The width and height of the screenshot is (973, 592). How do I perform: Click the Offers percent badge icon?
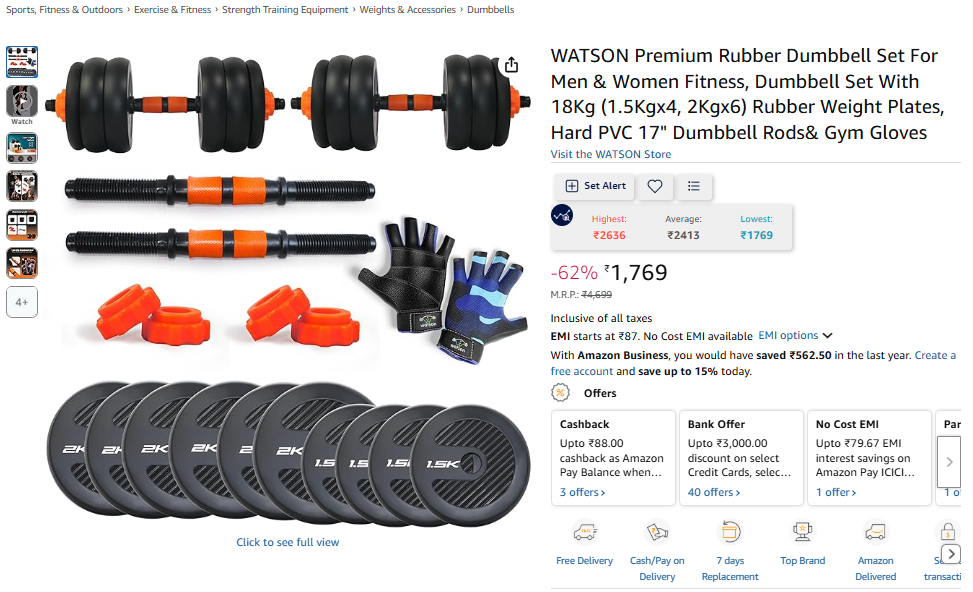pyautogui.click(x=560, y=393)
